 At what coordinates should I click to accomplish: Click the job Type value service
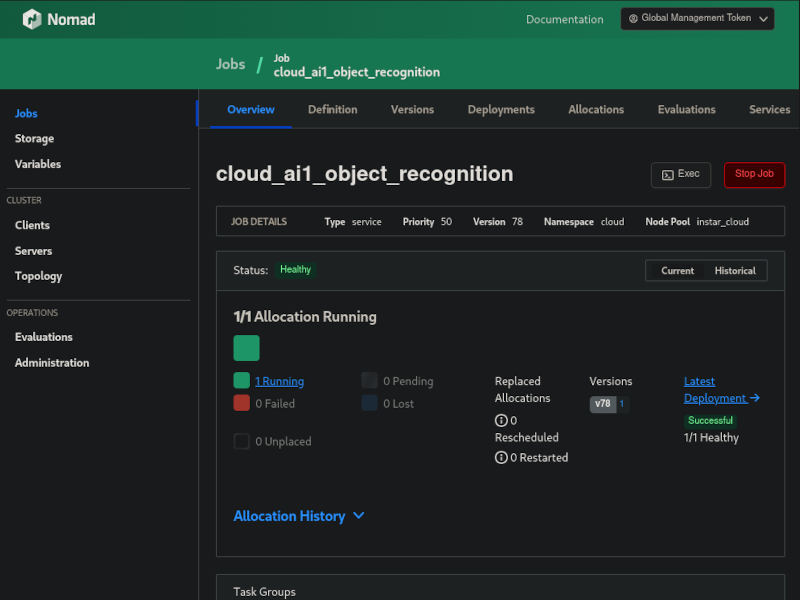(366, 222)
